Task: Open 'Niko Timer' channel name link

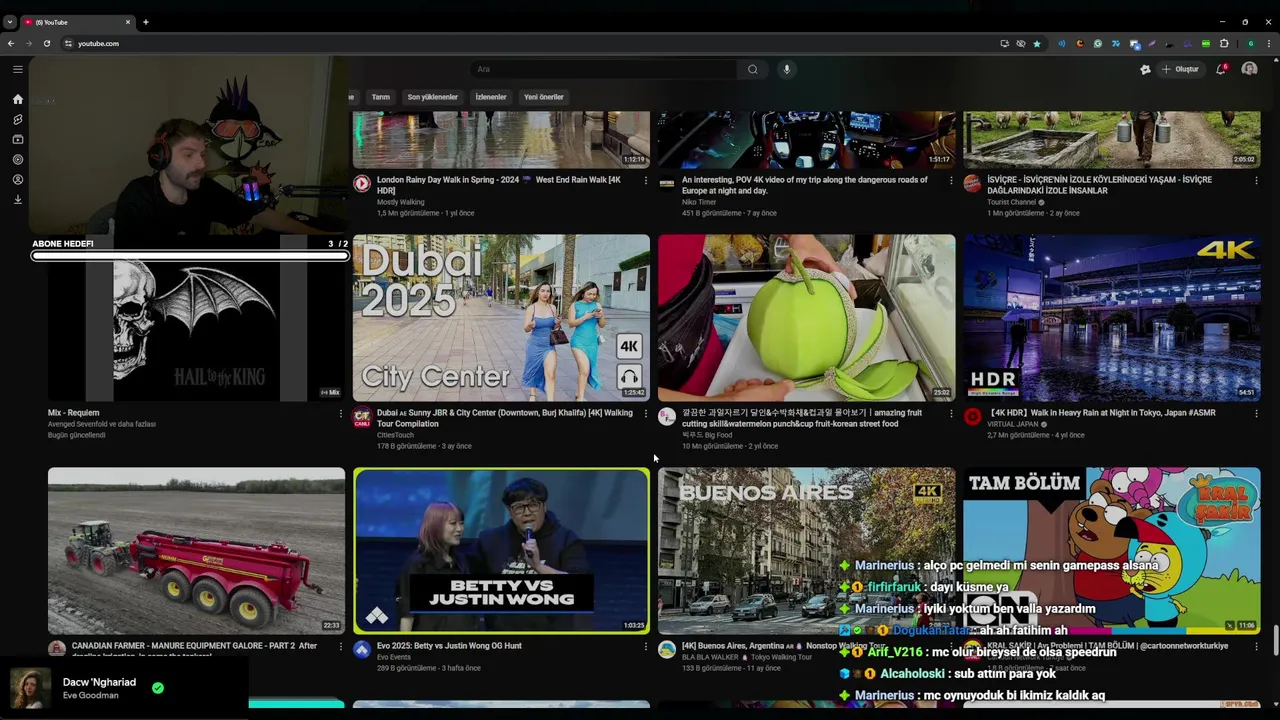Action: 699,202
